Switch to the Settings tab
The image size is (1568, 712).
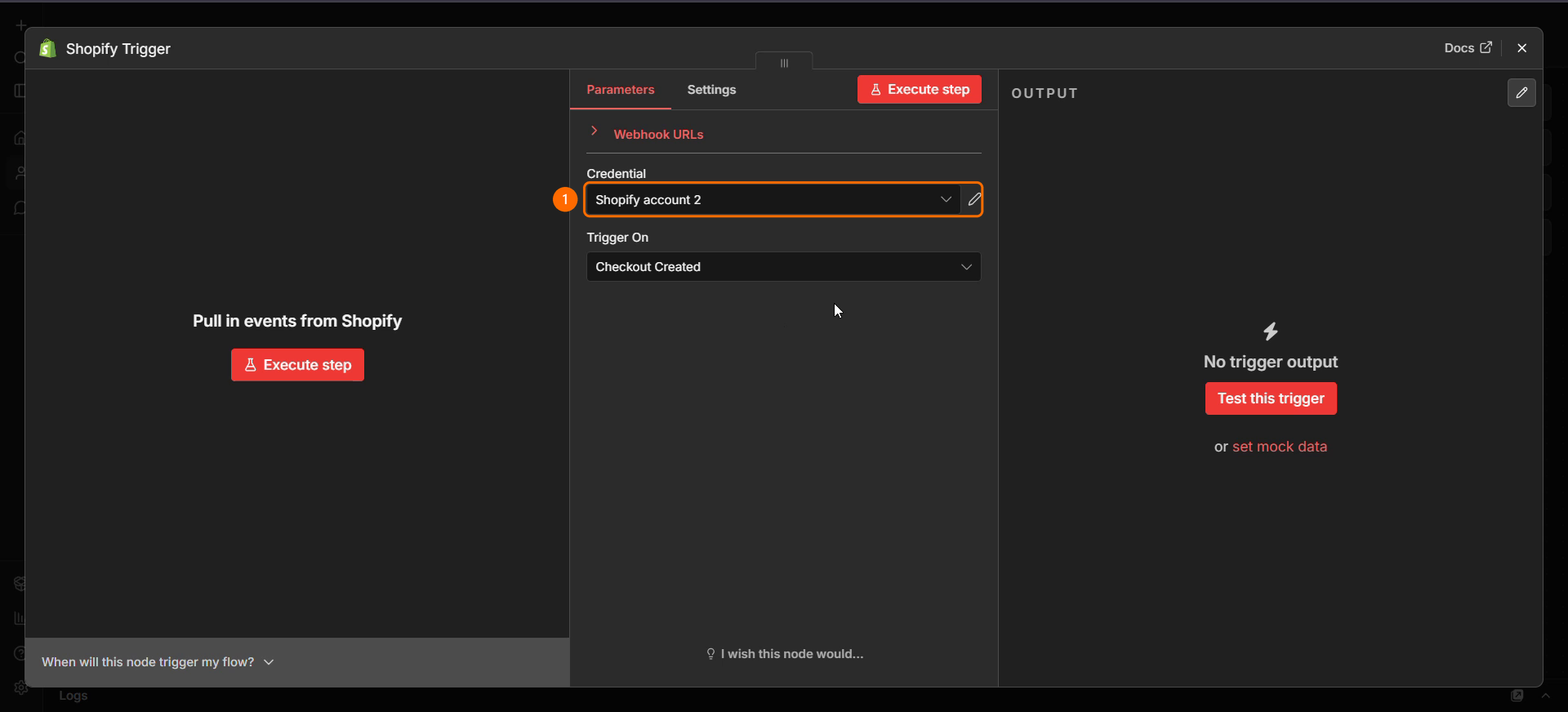[x=711, y=90]
